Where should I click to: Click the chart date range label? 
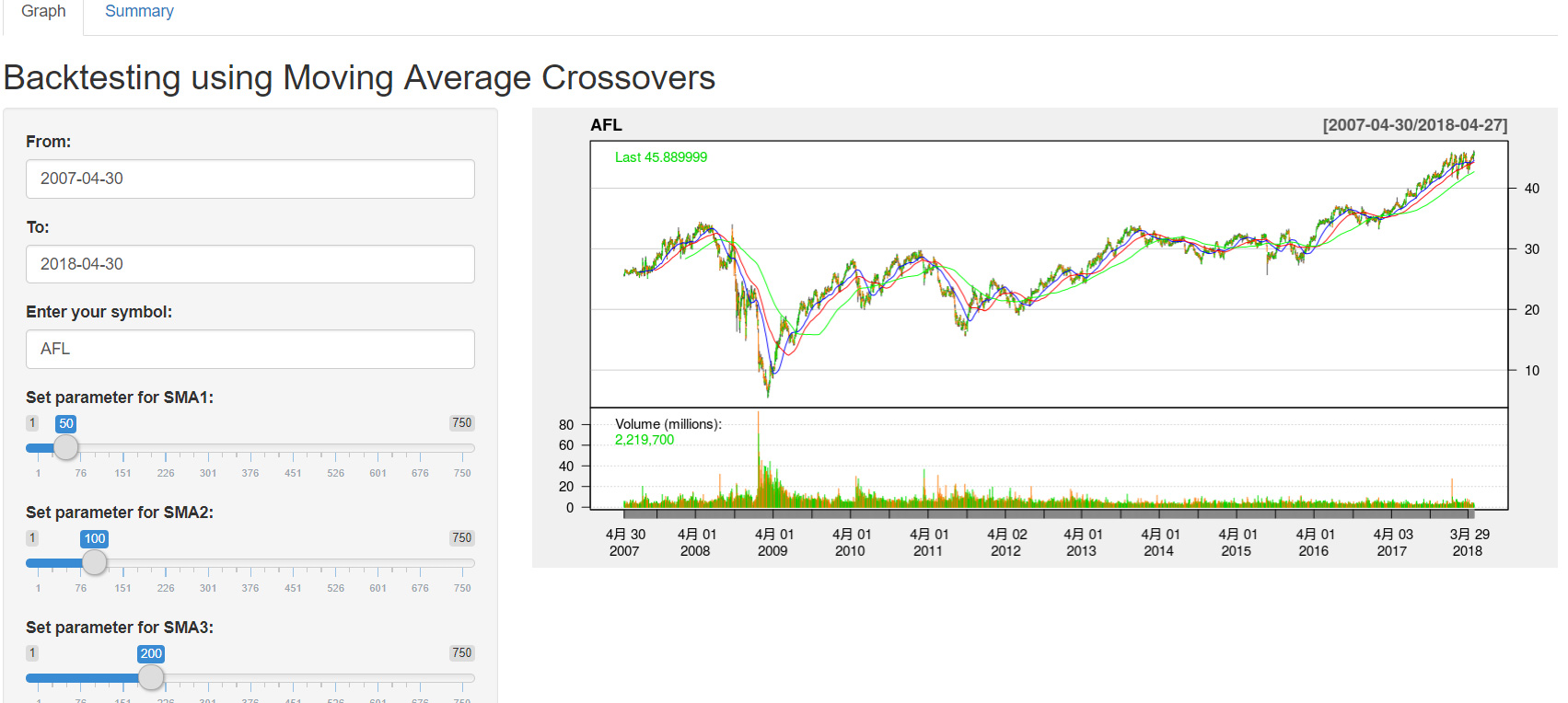pyautogui.click(x=1414, y=125)
